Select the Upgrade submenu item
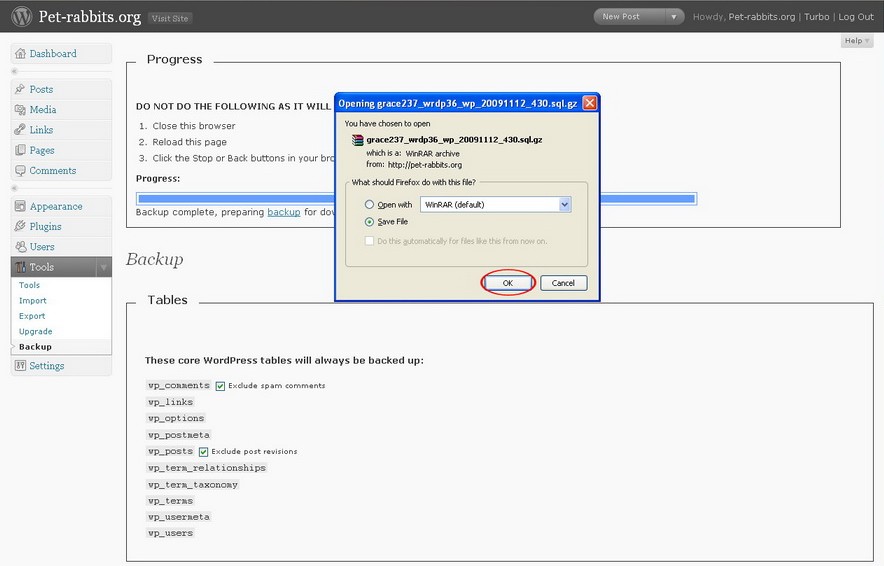The height and width of the screenshot is (566, 884). coord(36,331)
